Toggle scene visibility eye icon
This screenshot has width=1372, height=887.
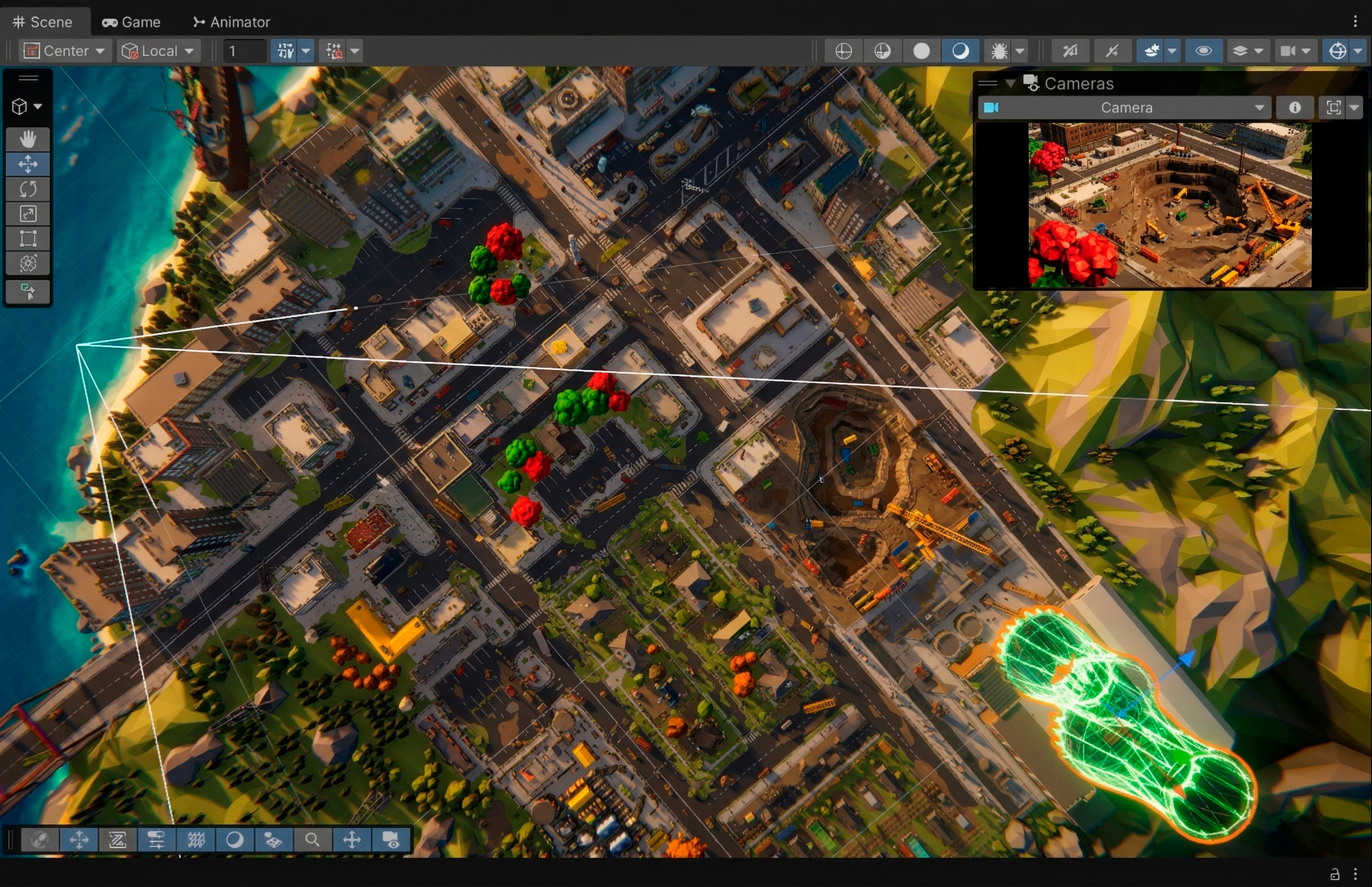click(1203, 51)
